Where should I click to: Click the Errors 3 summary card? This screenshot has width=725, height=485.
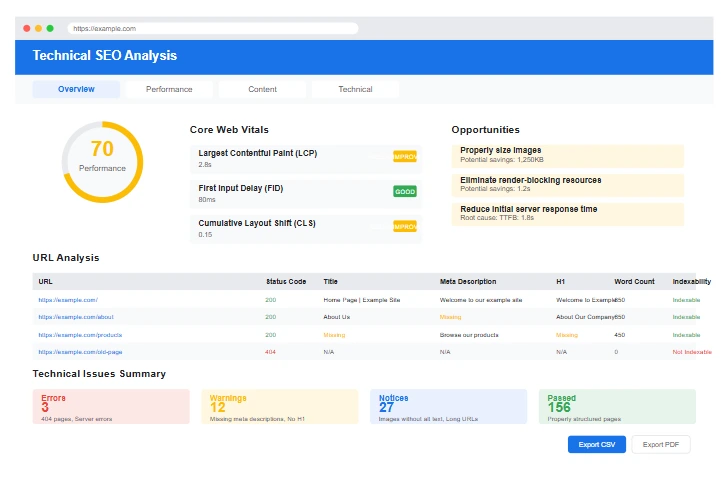(111, 406)
